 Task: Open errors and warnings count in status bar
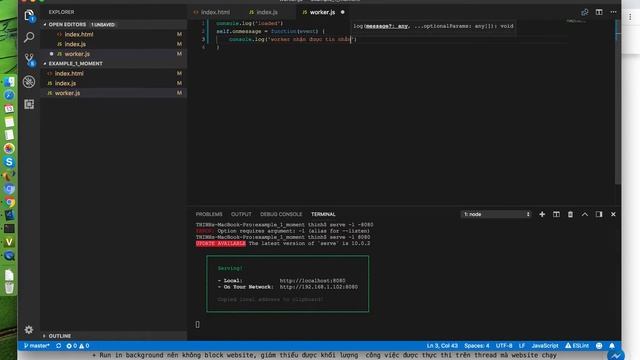click(78, 346)
